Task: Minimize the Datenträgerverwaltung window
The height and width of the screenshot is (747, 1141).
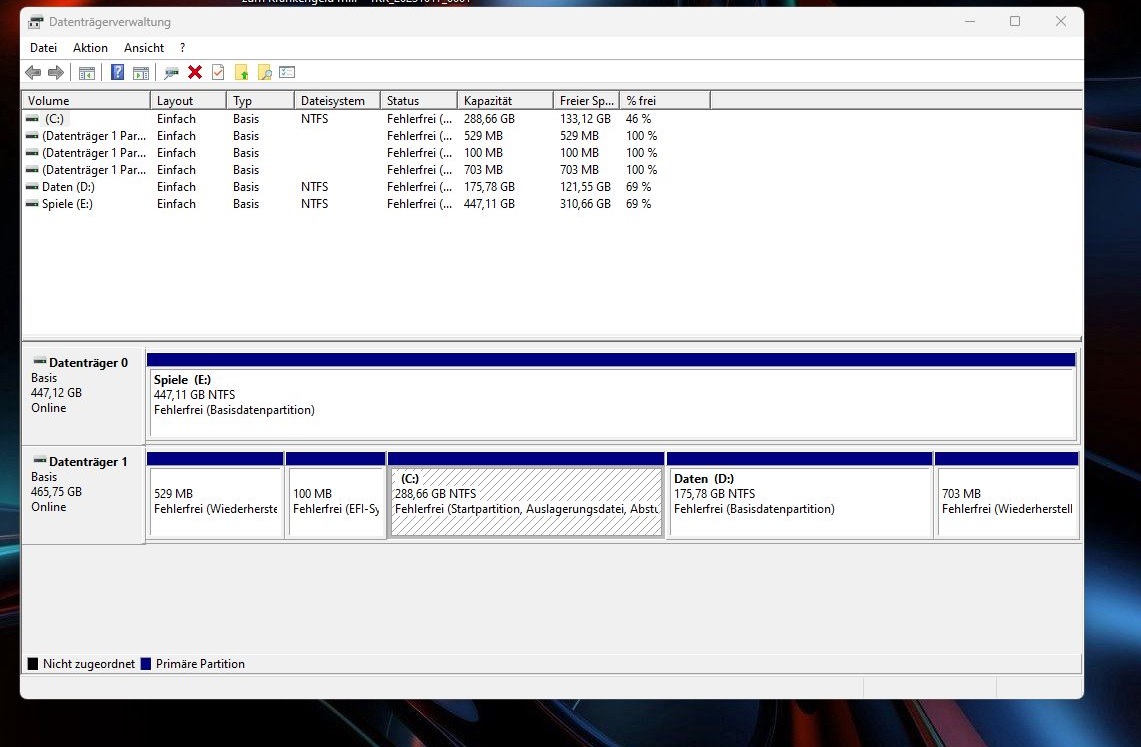Action: pos(970,22)
